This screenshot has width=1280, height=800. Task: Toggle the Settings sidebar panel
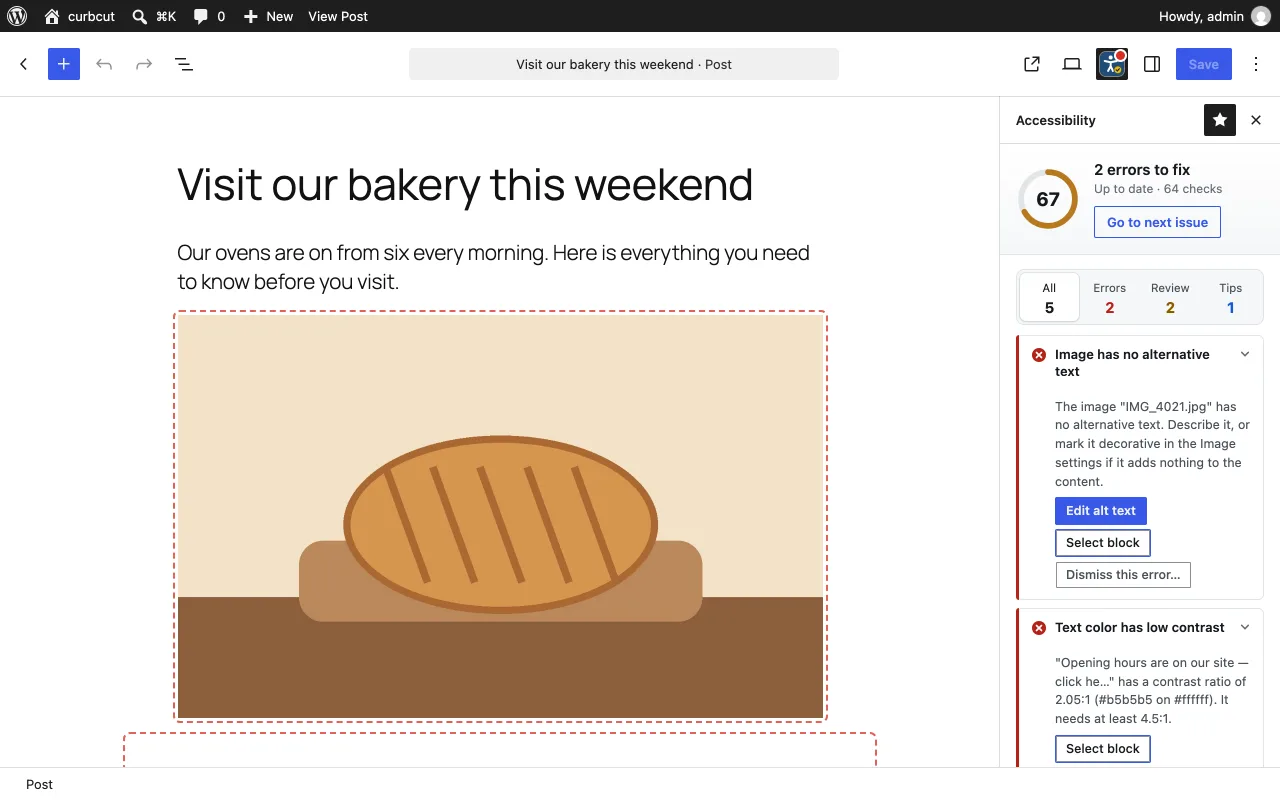[x=1152, y=64]
